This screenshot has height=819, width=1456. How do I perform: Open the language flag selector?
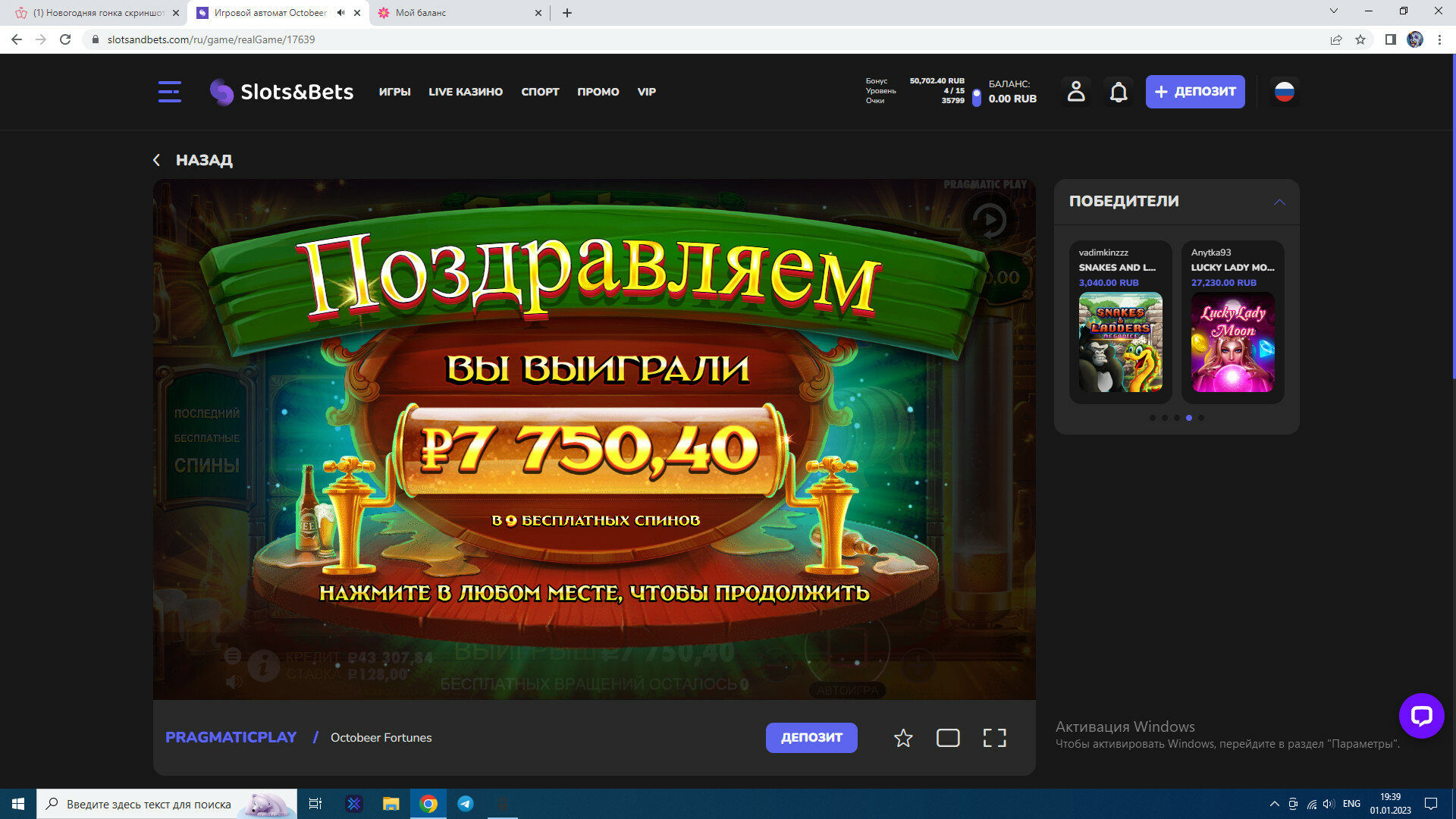tap(1284, 92)
